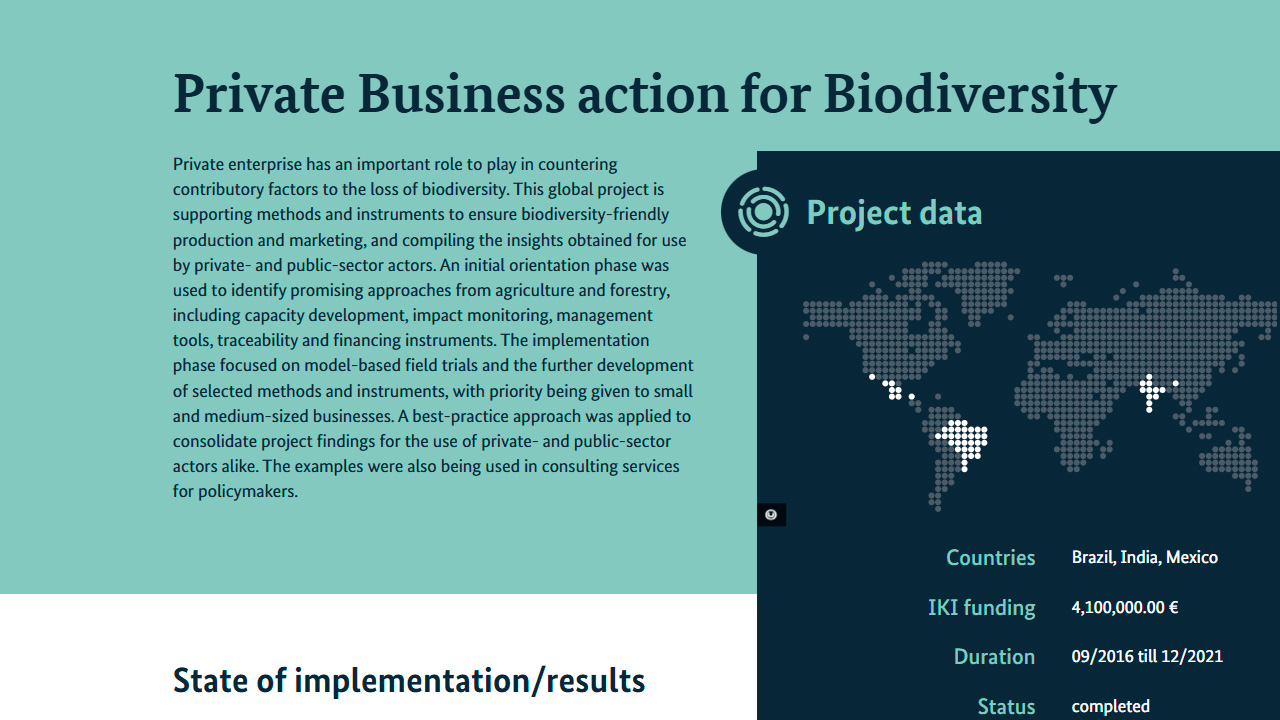Viewport: 1280px width, 720px height.
Task: Click the 'Brazil, India, Mexico' value
Action: (x=1144, y=558)
